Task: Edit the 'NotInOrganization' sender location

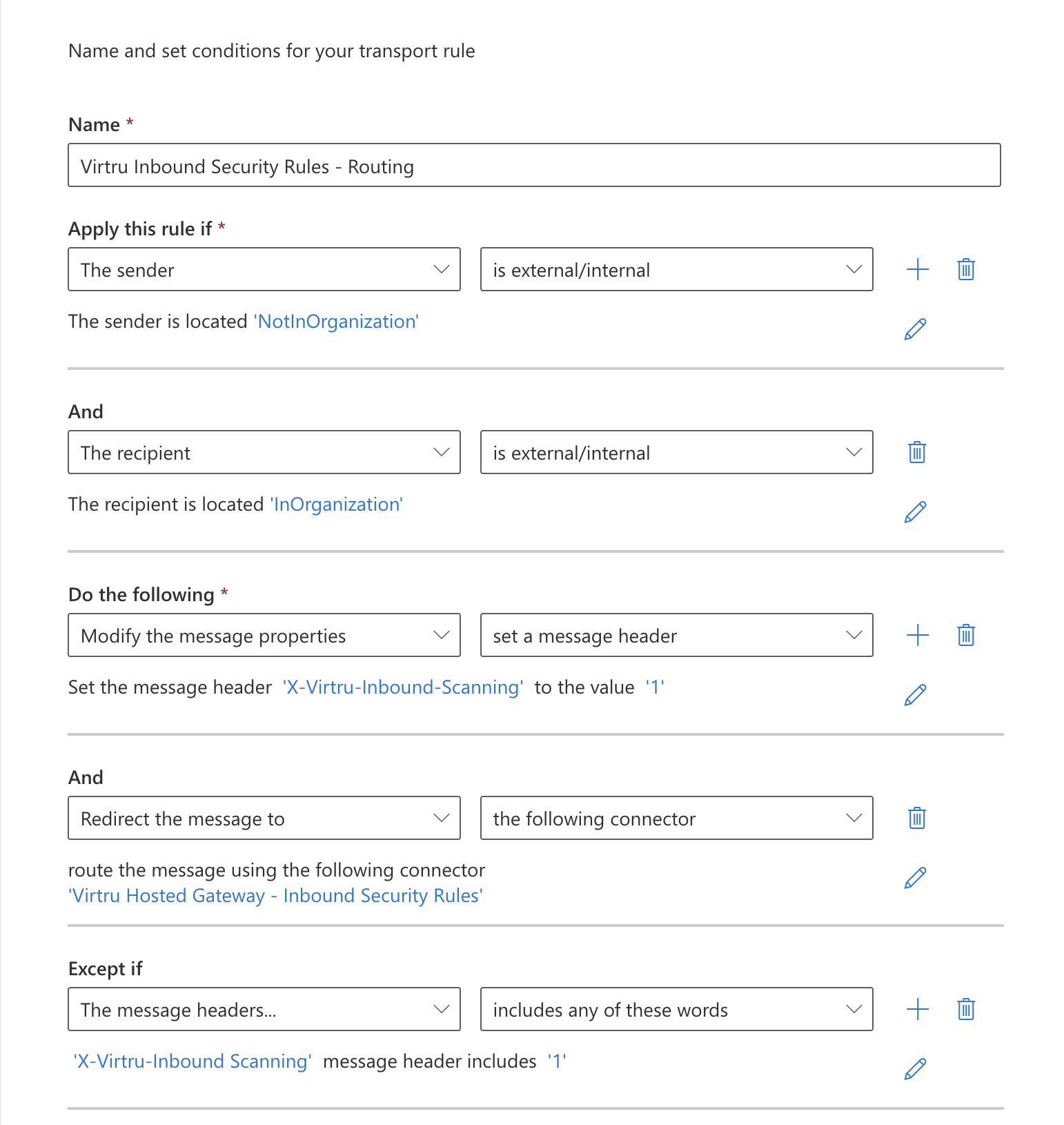Action: [x=915, y=329]
